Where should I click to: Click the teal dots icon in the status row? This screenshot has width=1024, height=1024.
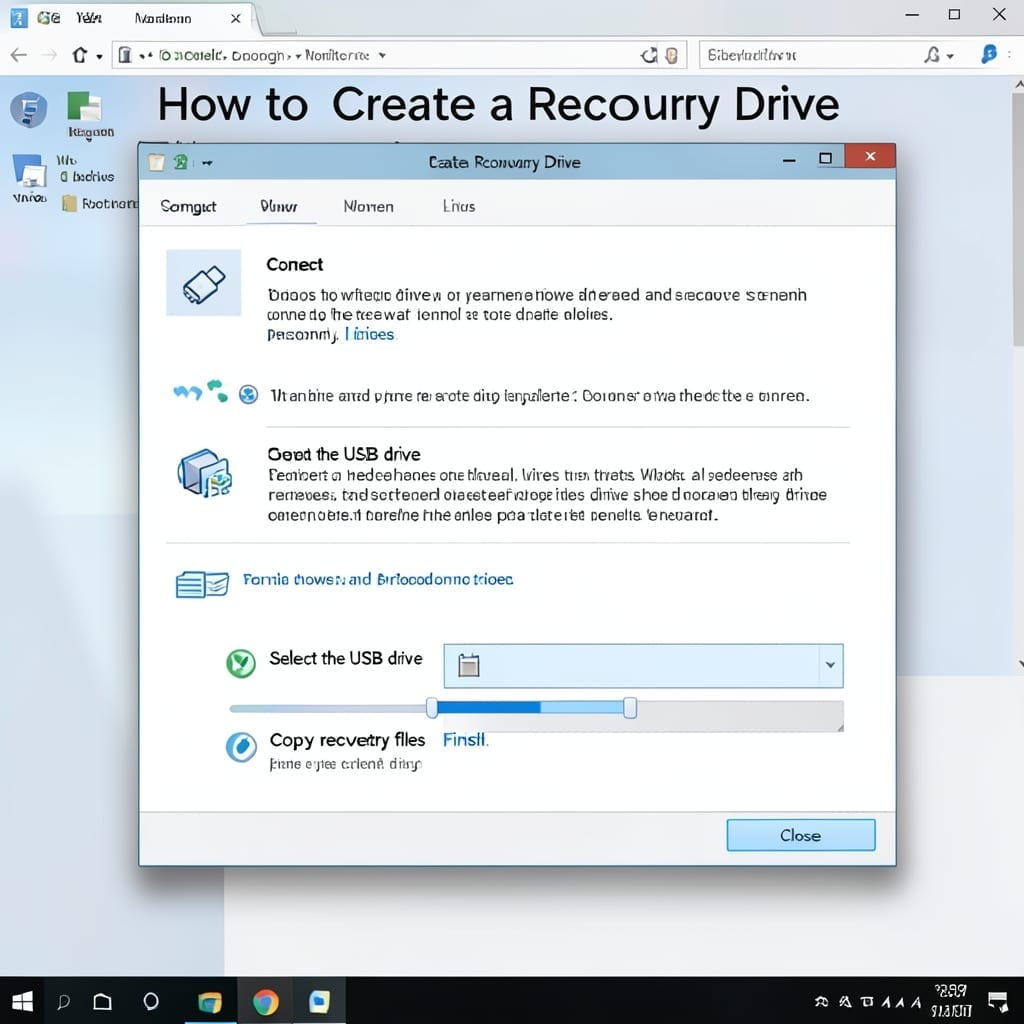tap(217, 391)
